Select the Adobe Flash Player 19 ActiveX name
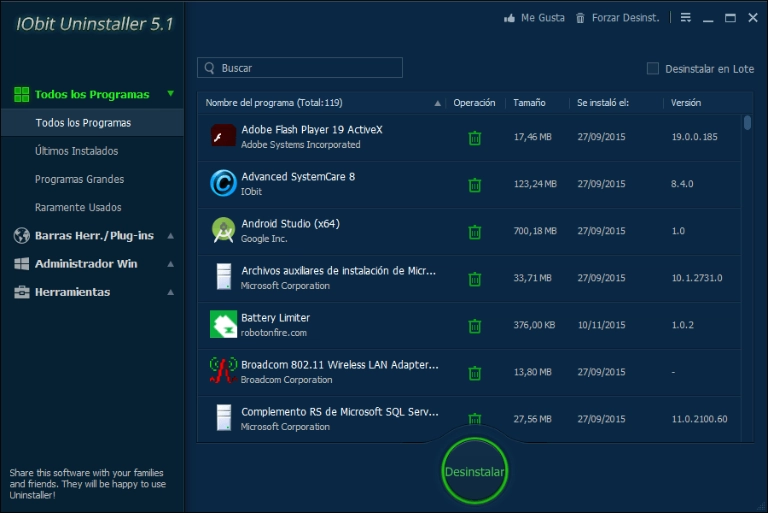The height and width of the screenshot is (513, 768). [x=312, y=130]
